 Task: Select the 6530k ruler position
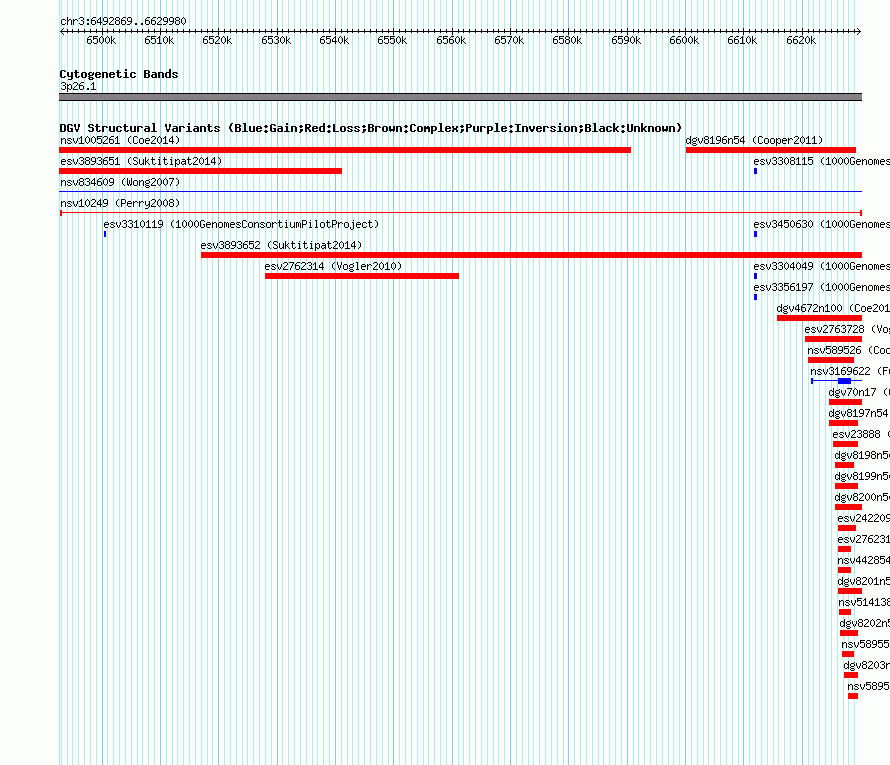coord(276,40)
